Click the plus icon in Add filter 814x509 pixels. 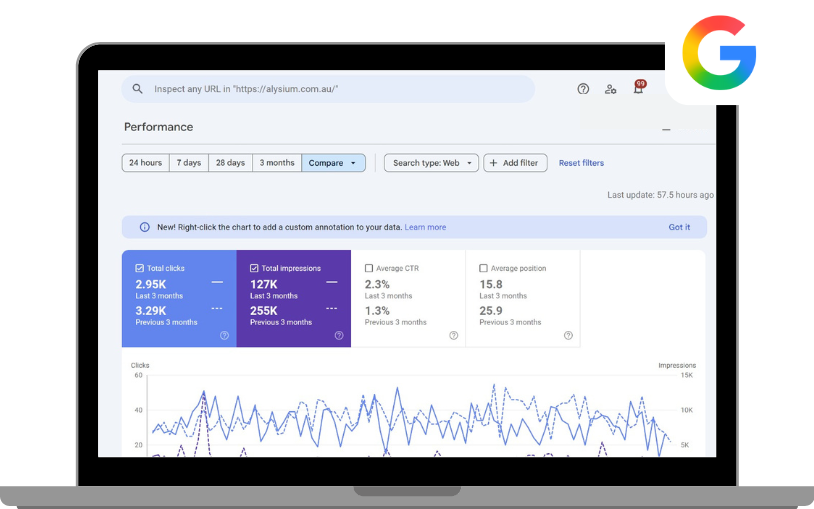493,163
